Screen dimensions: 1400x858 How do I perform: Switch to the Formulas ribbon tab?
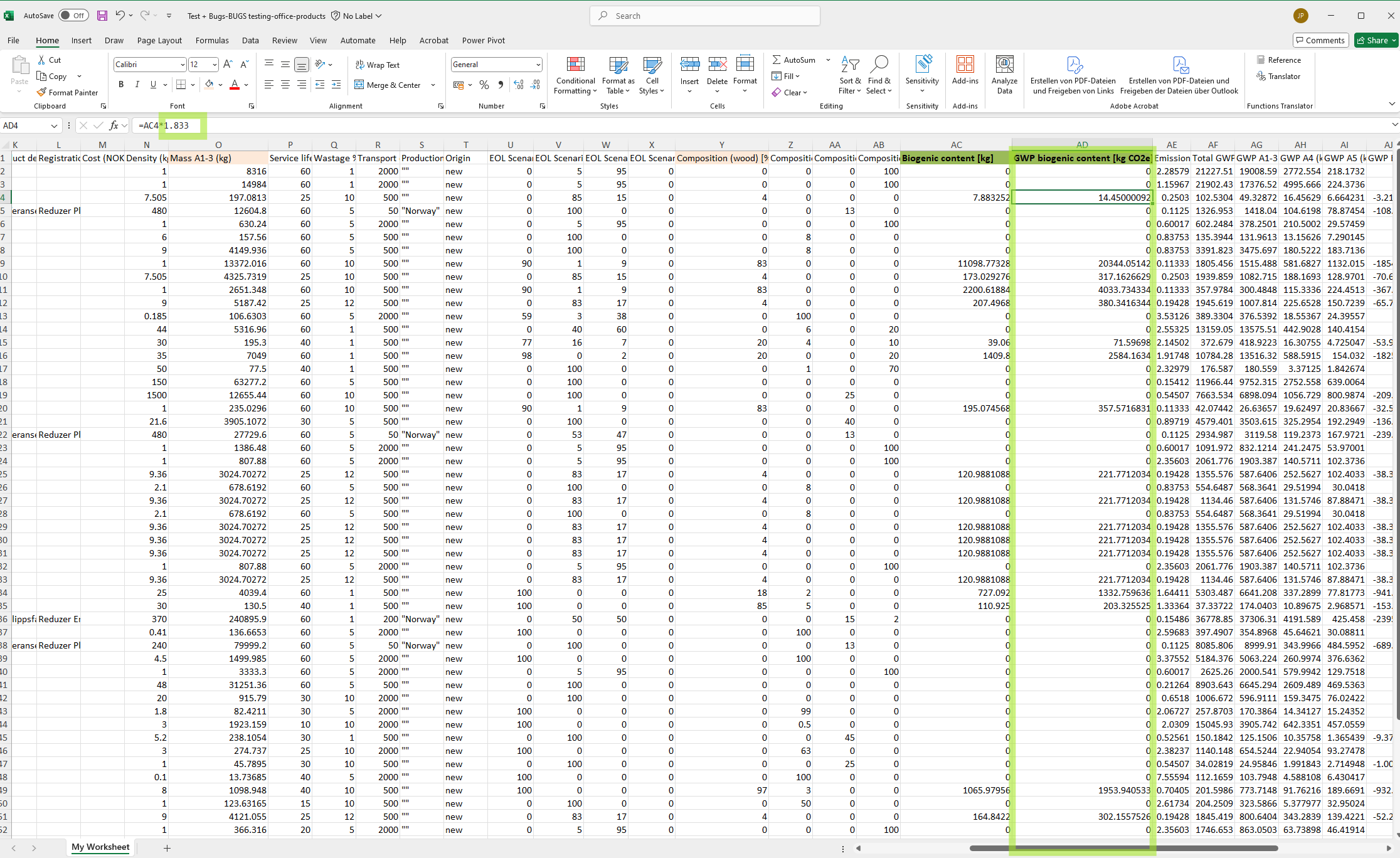212,40
